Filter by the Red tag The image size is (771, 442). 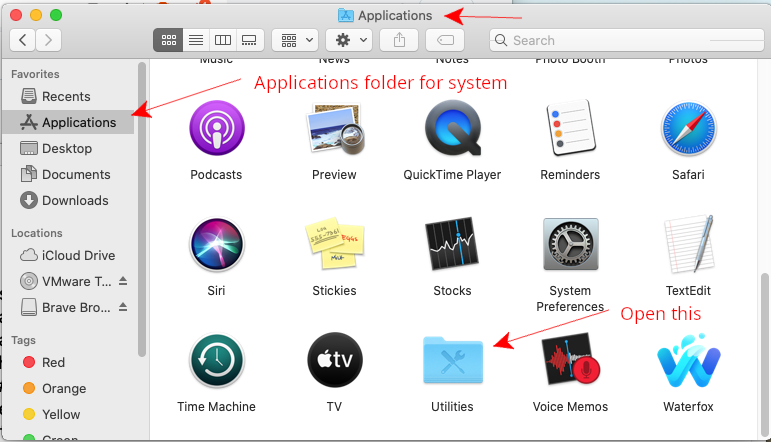(x=68, y=362)
